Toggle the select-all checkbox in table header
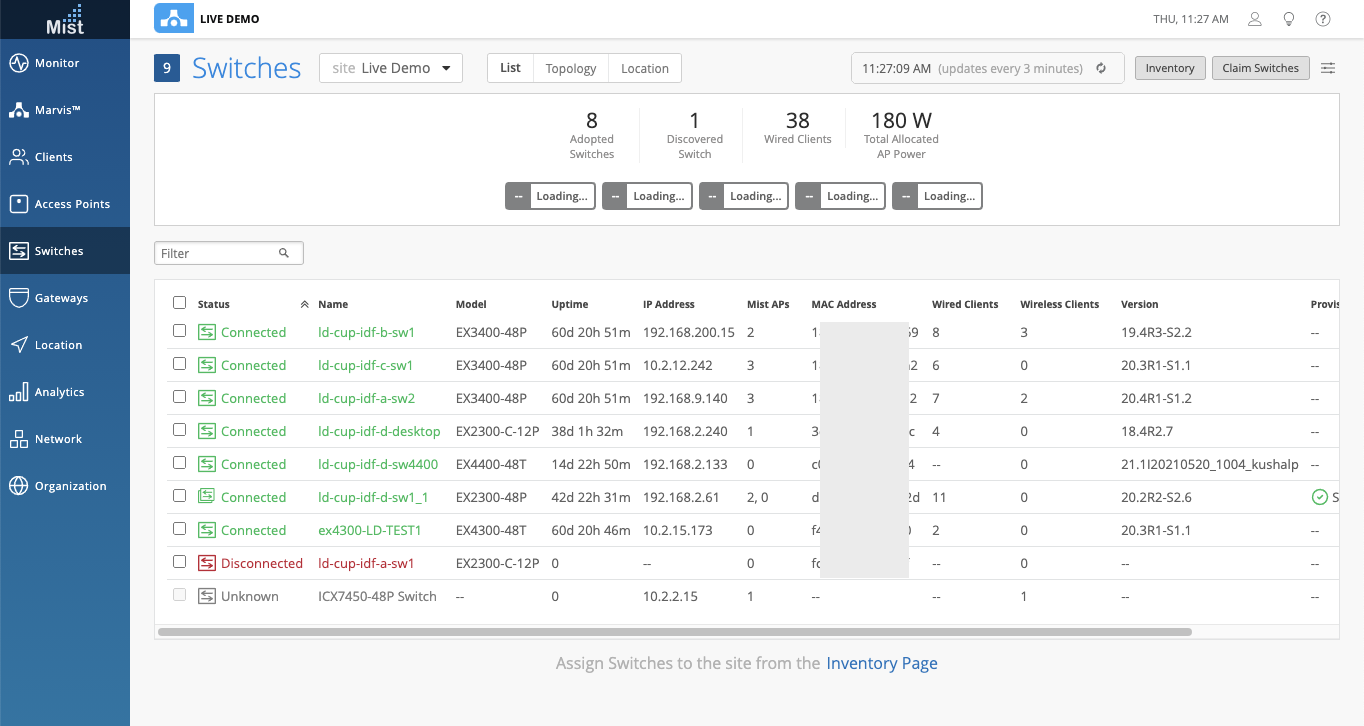This screenshot has width=1364, height=726. coord(179,303)
